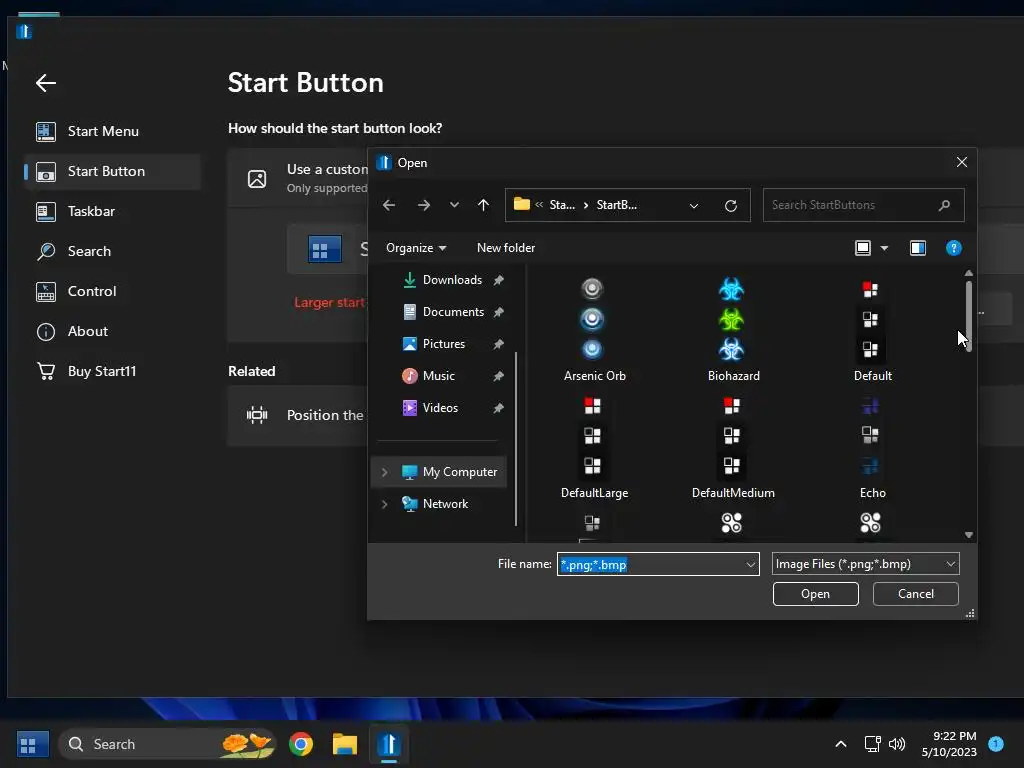
Task: Click the Cancel button
Action: tap(916, 594)
